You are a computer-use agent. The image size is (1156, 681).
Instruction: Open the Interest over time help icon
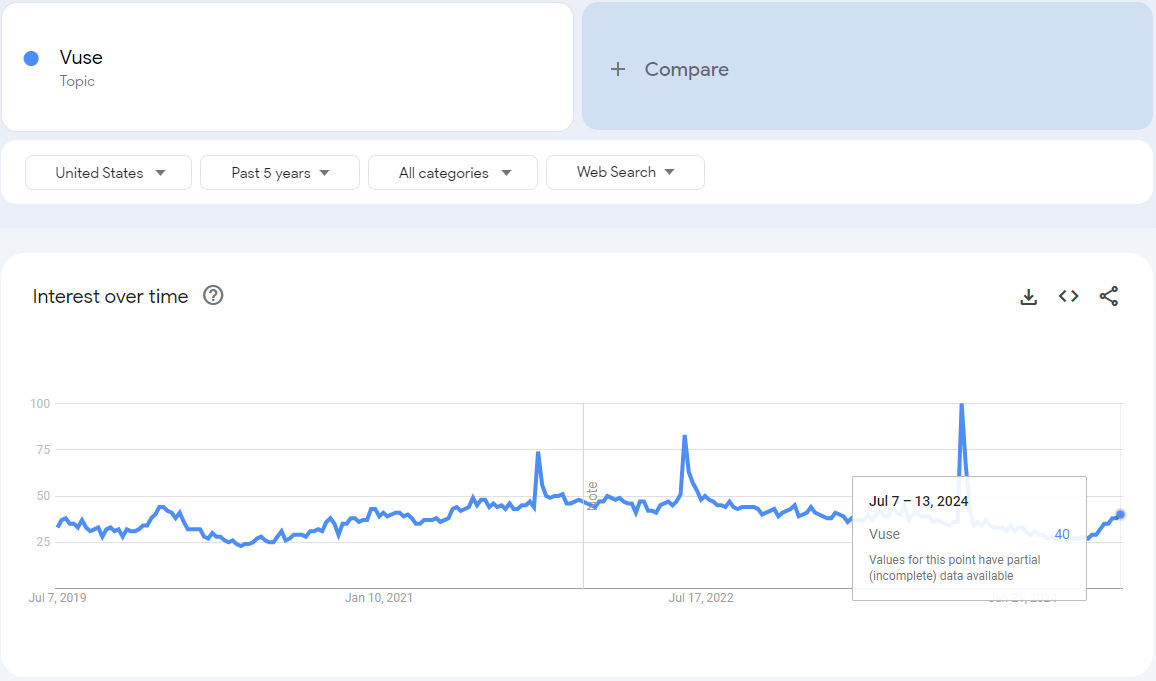[x=213, y=296]
